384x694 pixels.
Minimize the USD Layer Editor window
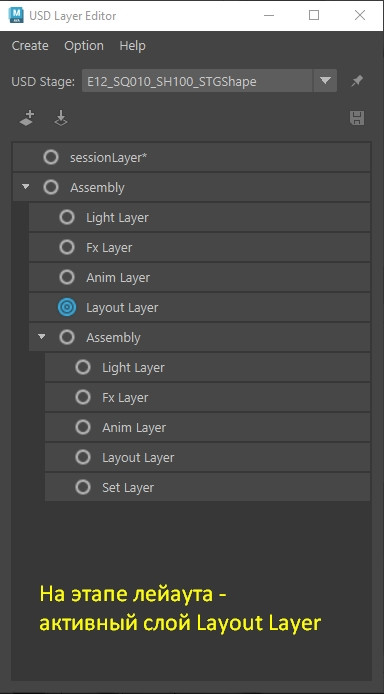click(x=268, y=15)
